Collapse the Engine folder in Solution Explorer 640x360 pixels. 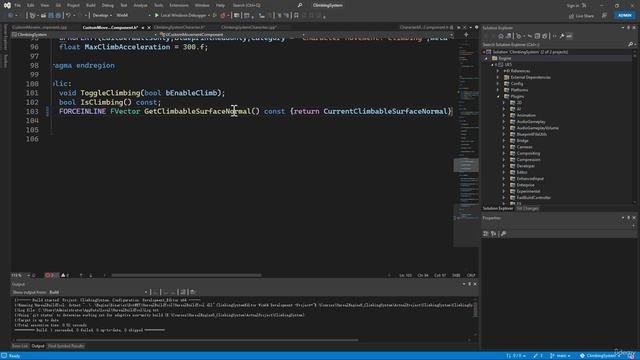tap(487, 58)
